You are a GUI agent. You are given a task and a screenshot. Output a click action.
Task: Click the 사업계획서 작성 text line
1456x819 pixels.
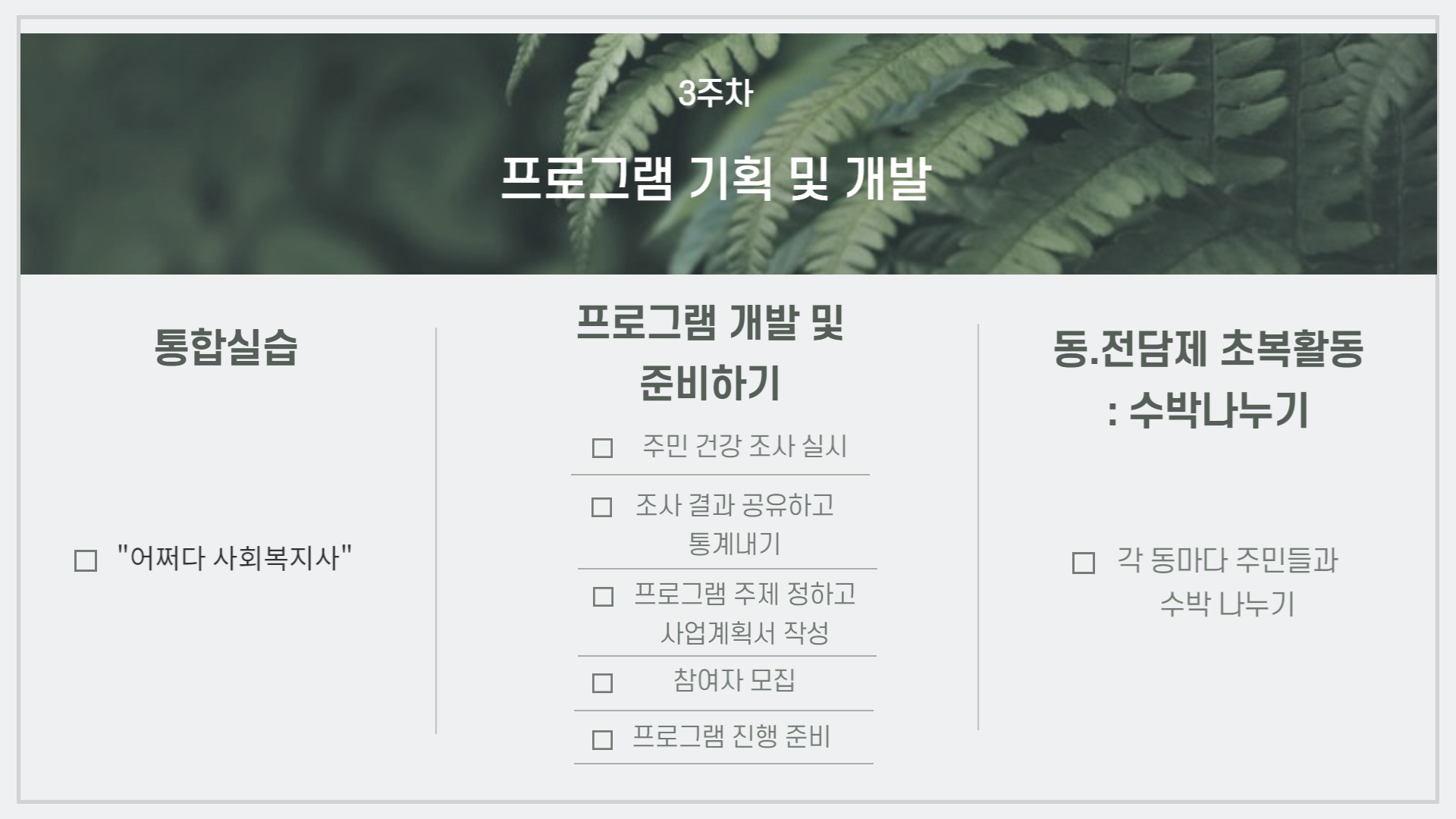(745, 632)
